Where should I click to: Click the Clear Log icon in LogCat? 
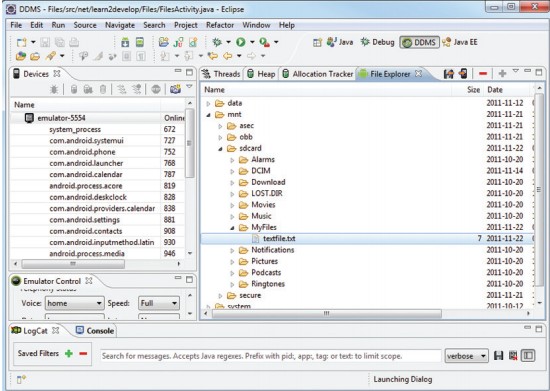[x=513, y=356]
